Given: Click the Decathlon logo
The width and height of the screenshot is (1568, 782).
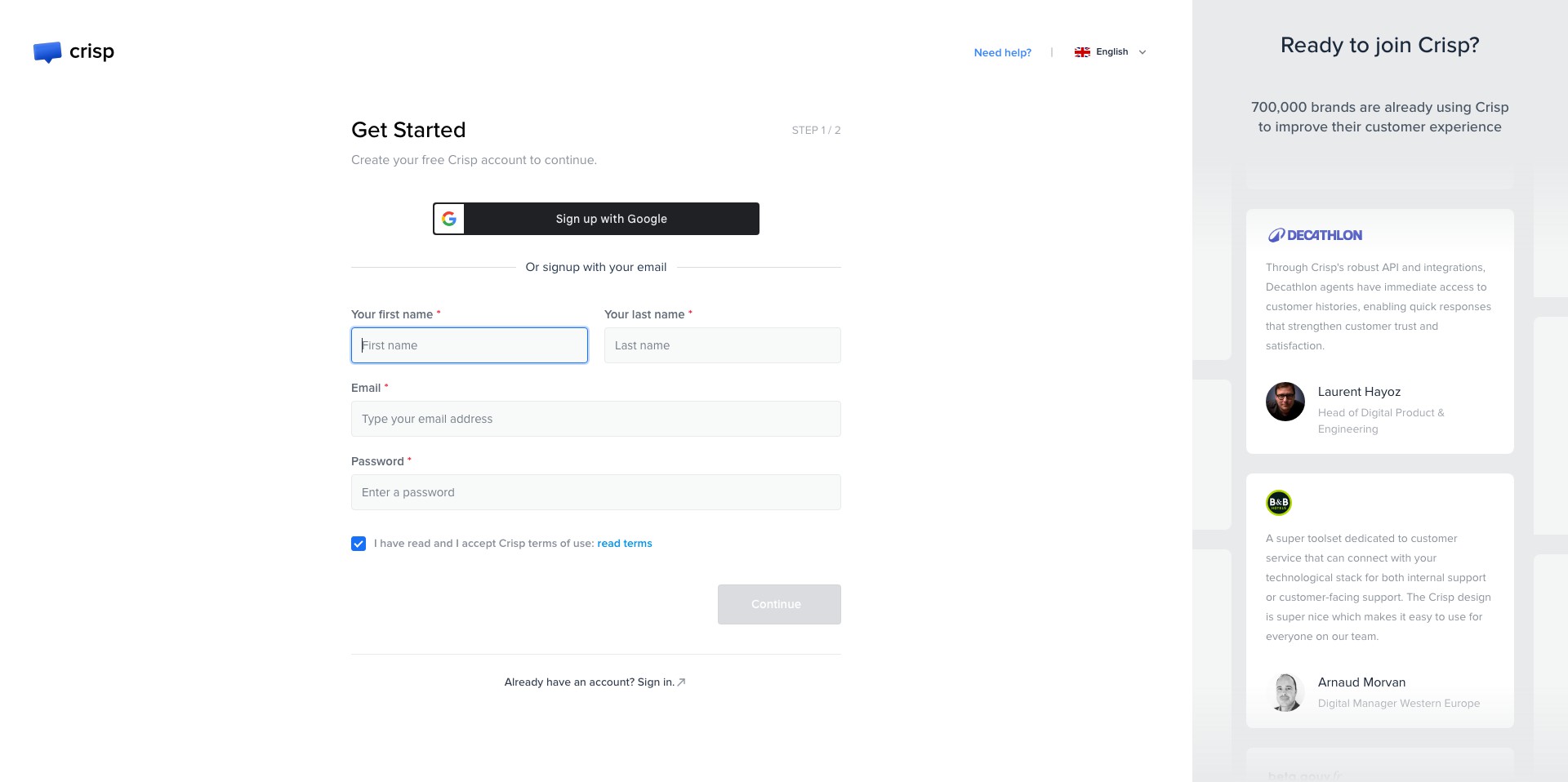Looking at the screenshot, I should coord(1315,235).
